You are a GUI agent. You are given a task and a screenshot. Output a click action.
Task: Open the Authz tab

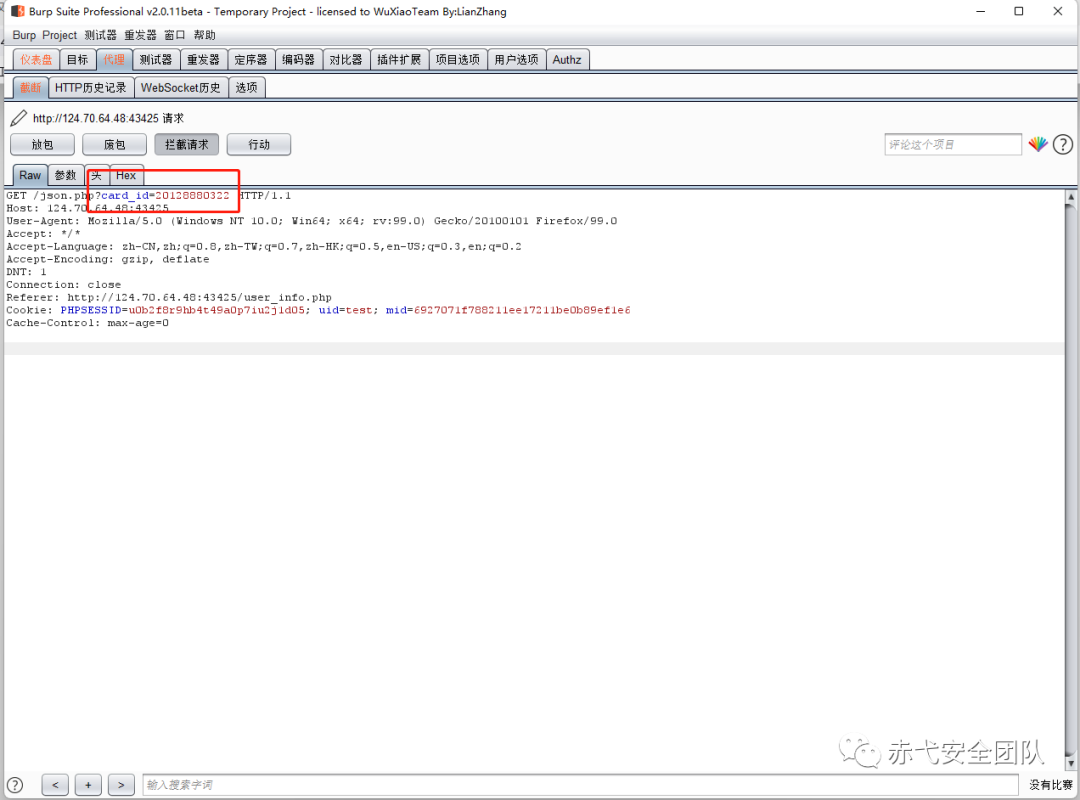tap(567, 60)
